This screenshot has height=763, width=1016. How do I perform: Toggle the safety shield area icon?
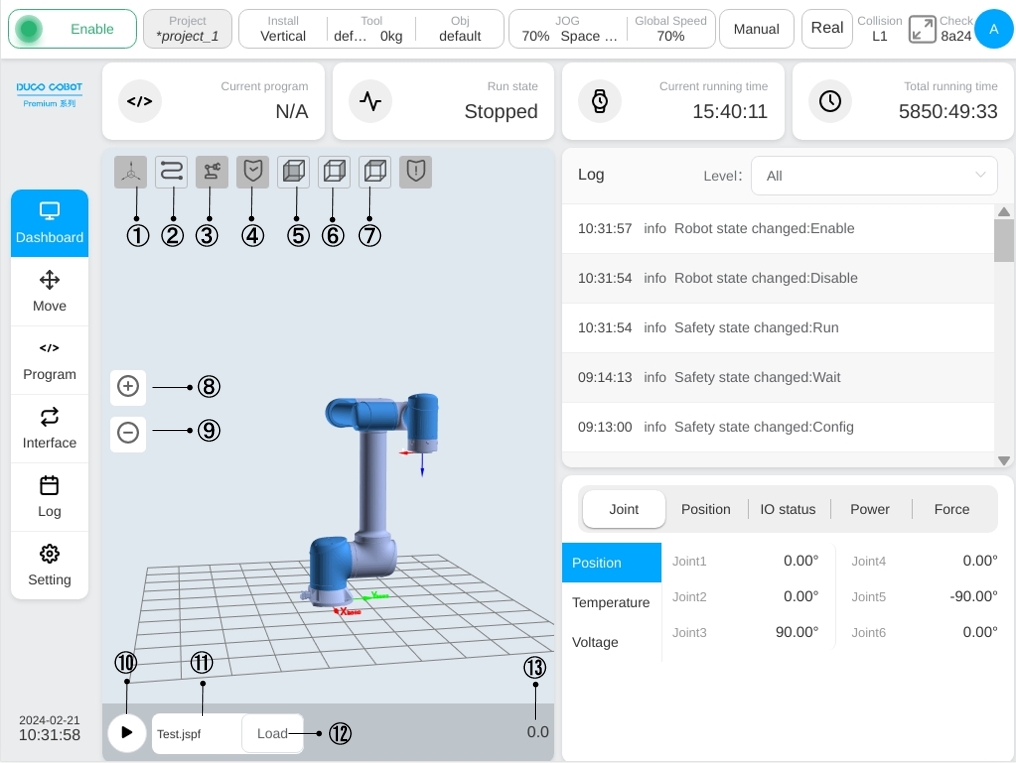[x=253, y=172]
